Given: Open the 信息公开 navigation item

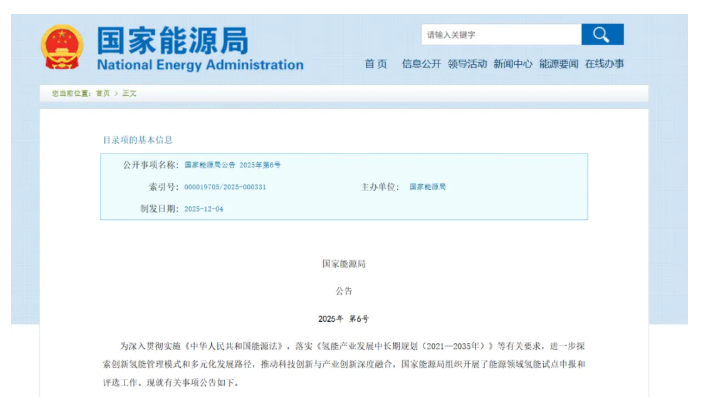Looking at the screenshot, I should [x=421, y=64].
